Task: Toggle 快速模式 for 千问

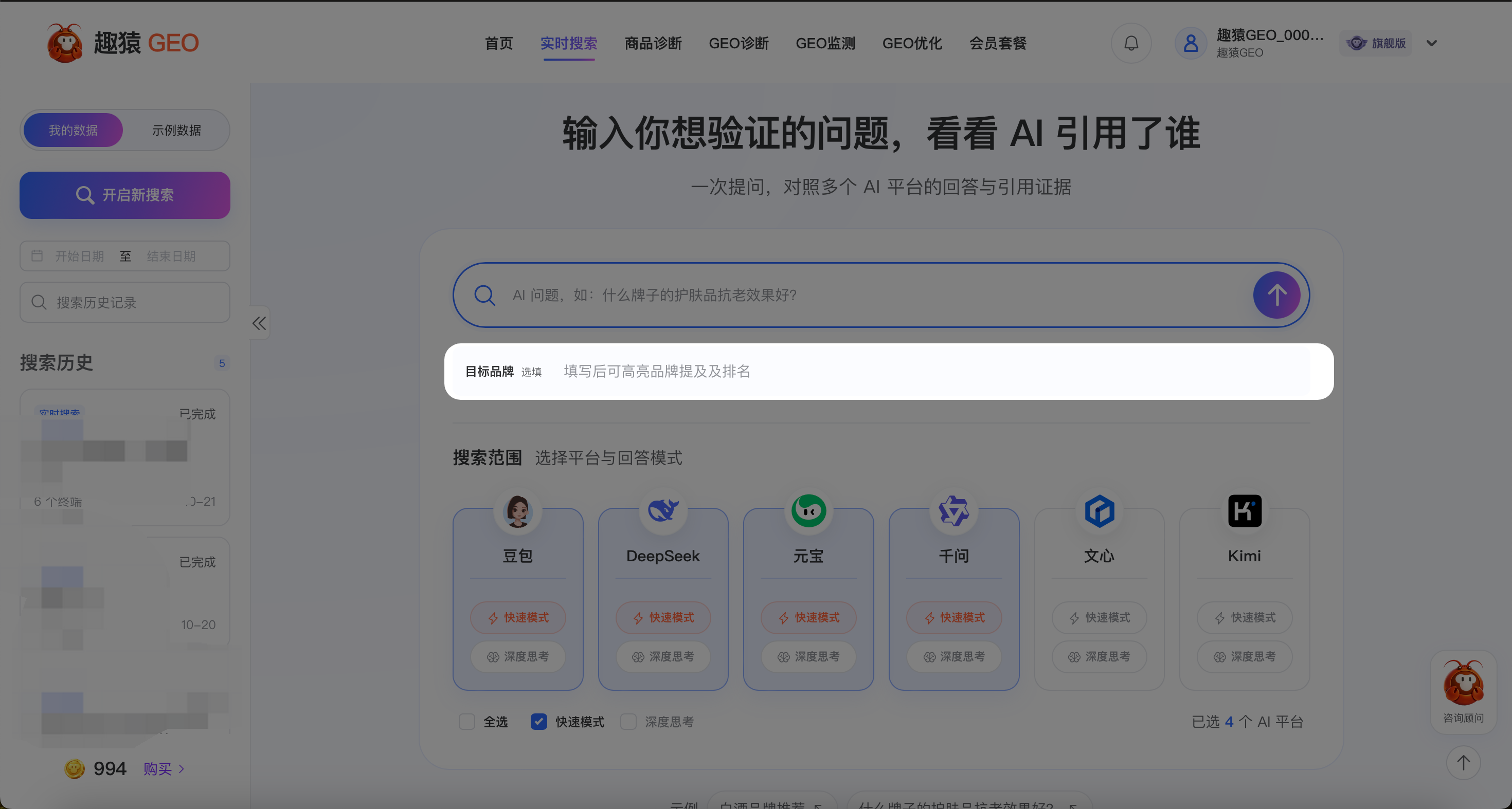Action: (x=954, y=617)
